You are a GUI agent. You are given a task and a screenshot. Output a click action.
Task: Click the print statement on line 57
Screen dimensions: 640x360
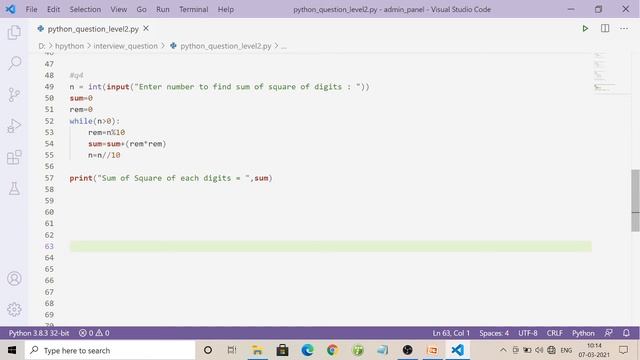[x=171, y=178]
